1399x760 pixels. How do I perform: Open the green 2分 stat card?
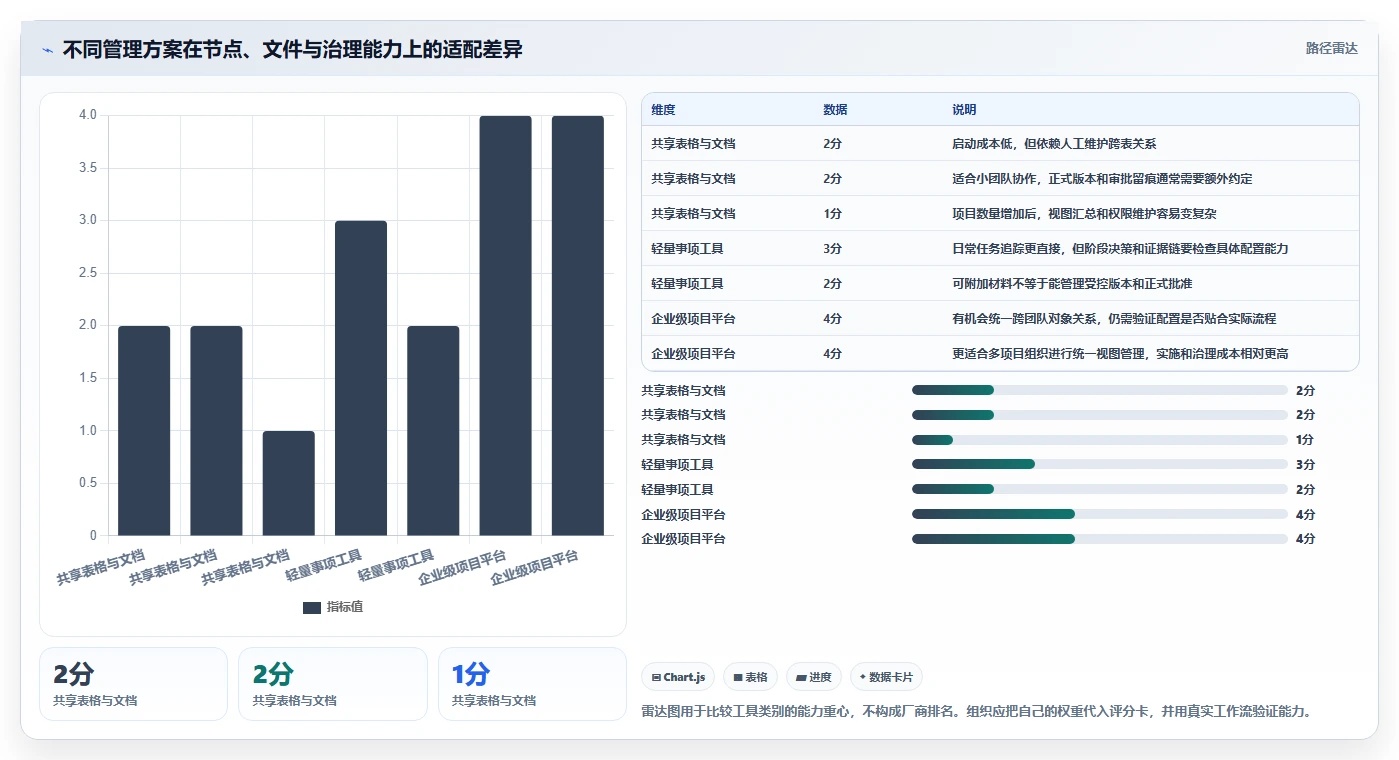pyautogui.click(x=333, y=684)
